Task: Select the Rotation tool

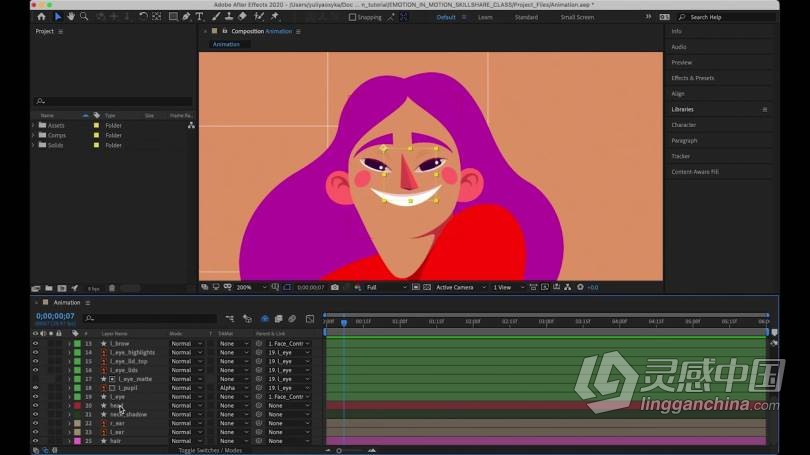Action: pos(143,17)
